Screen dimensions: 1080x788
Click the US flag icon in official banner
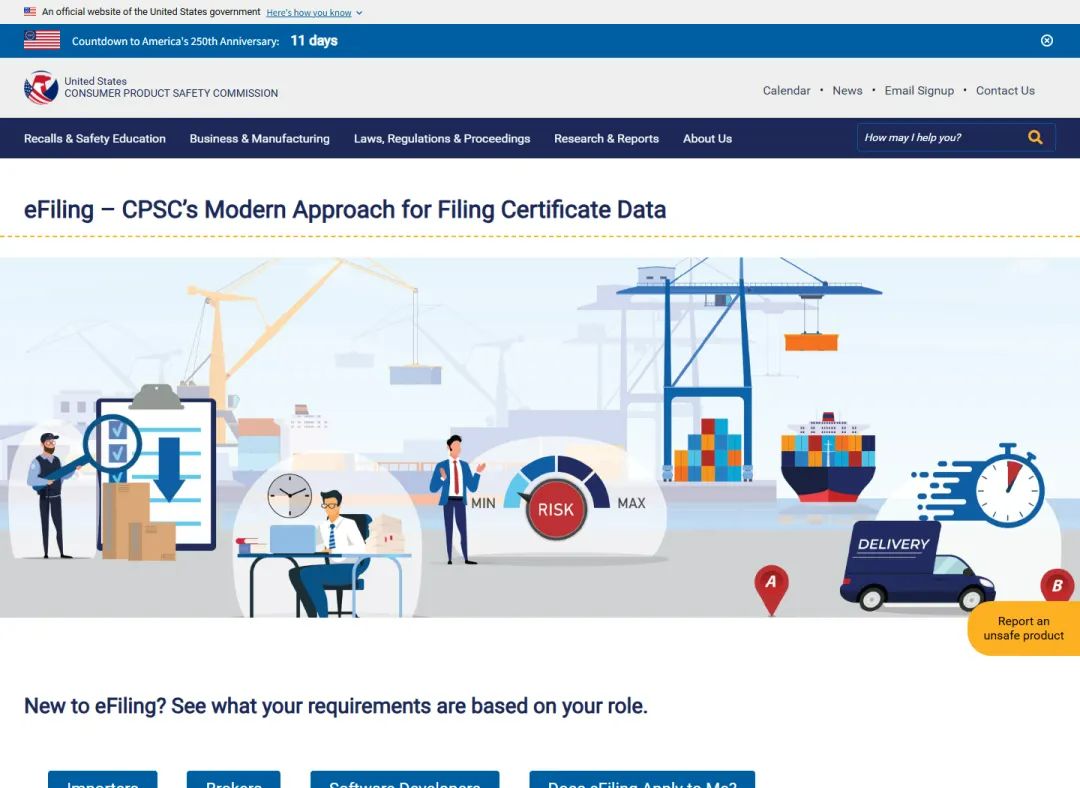pos(30,12)
